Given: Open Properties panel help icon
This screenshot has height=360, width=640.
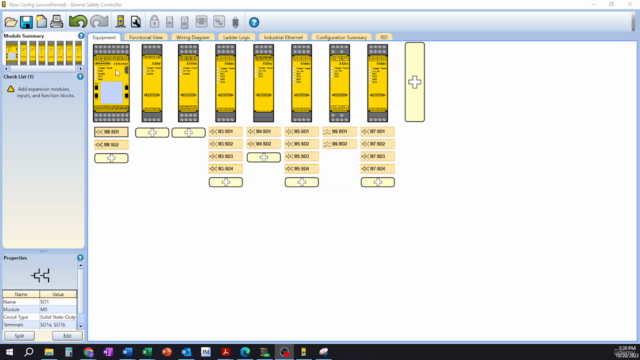Looking at the screenshot, I should (80, 258).
